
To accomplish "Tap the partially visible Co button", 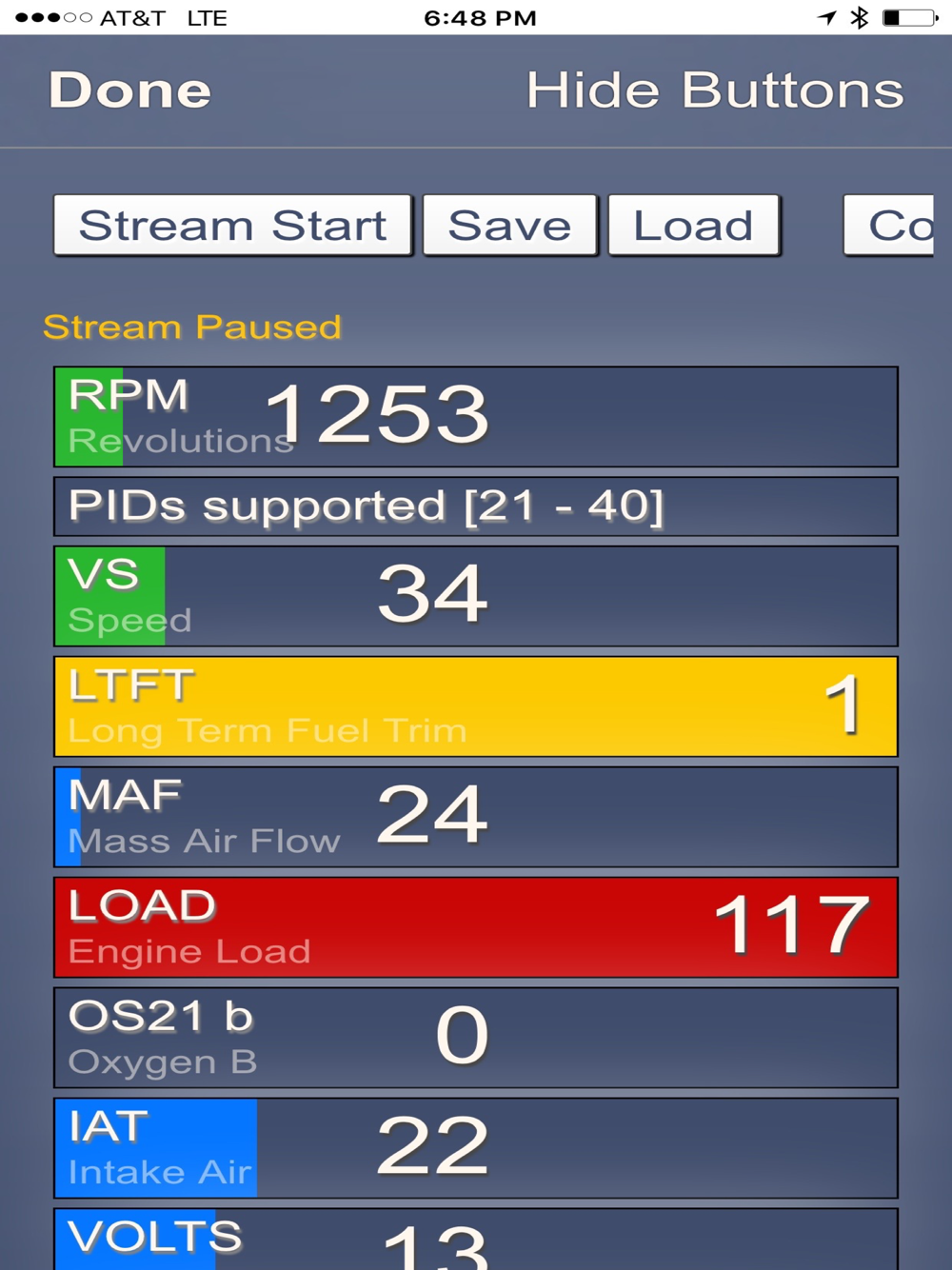I will click(x=889, y=226).
